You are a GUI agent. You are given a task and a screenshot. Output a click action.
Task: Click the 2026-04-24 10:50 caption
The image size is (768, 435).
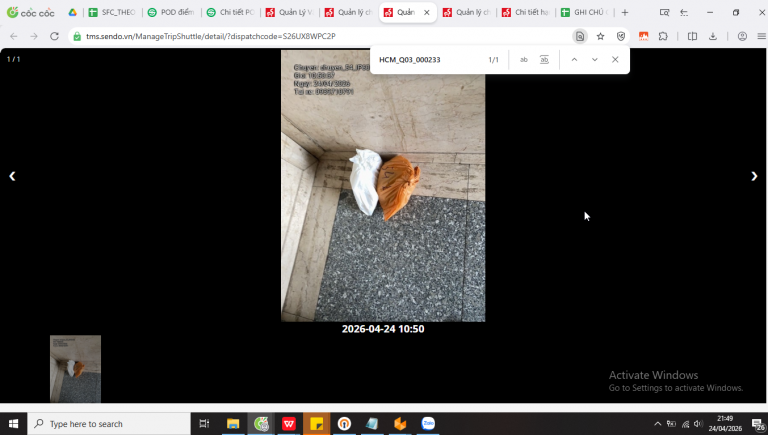tap(383, 329)
